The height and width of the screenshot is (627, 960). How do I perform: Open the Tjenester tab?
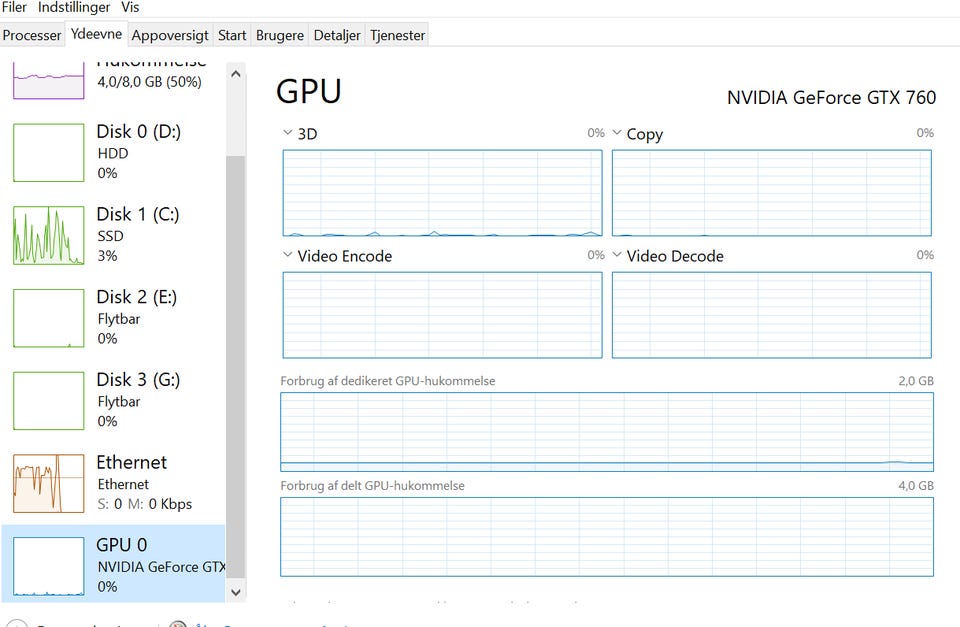398,35
